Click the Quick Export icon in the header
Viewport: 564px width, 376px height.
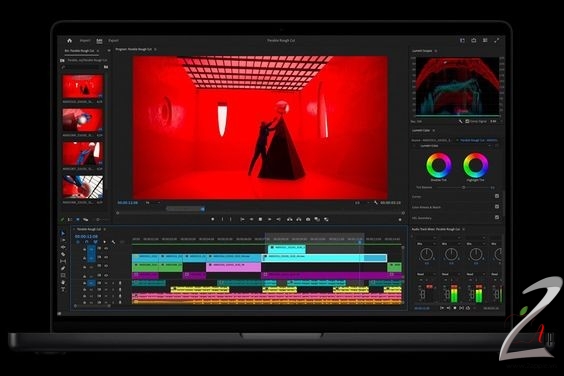(x=474, y=41)
